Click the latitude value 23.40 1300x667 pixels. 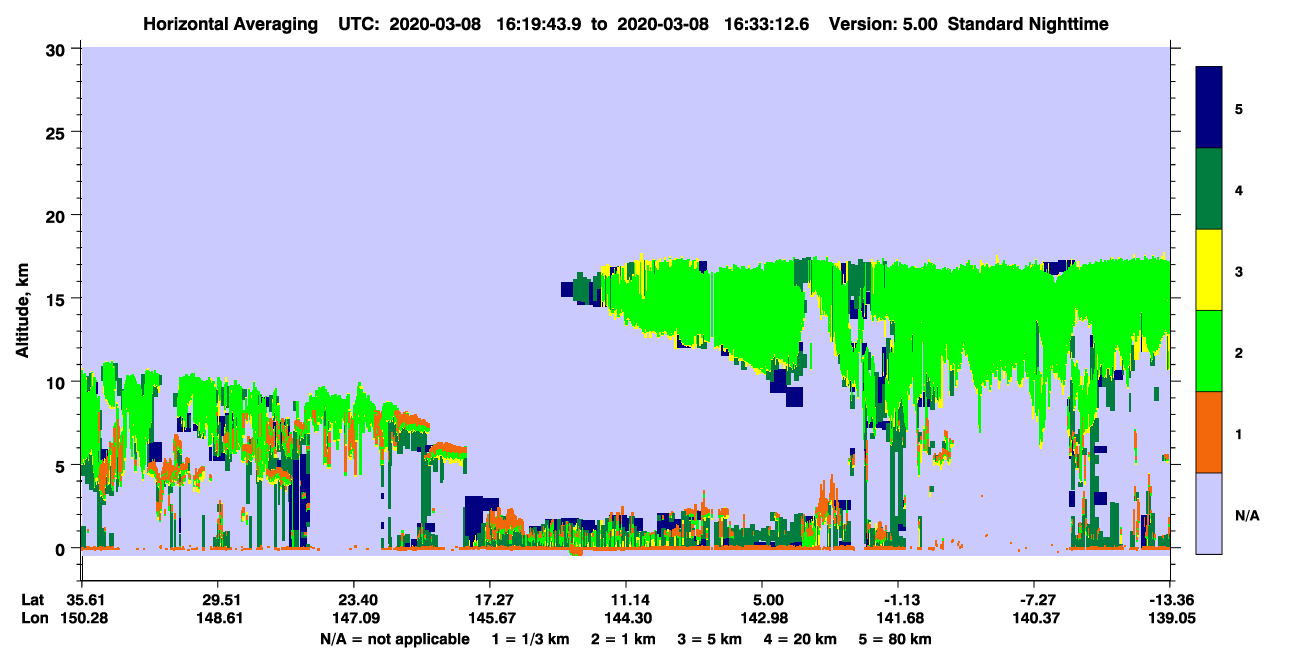click(x=353, y=600)
